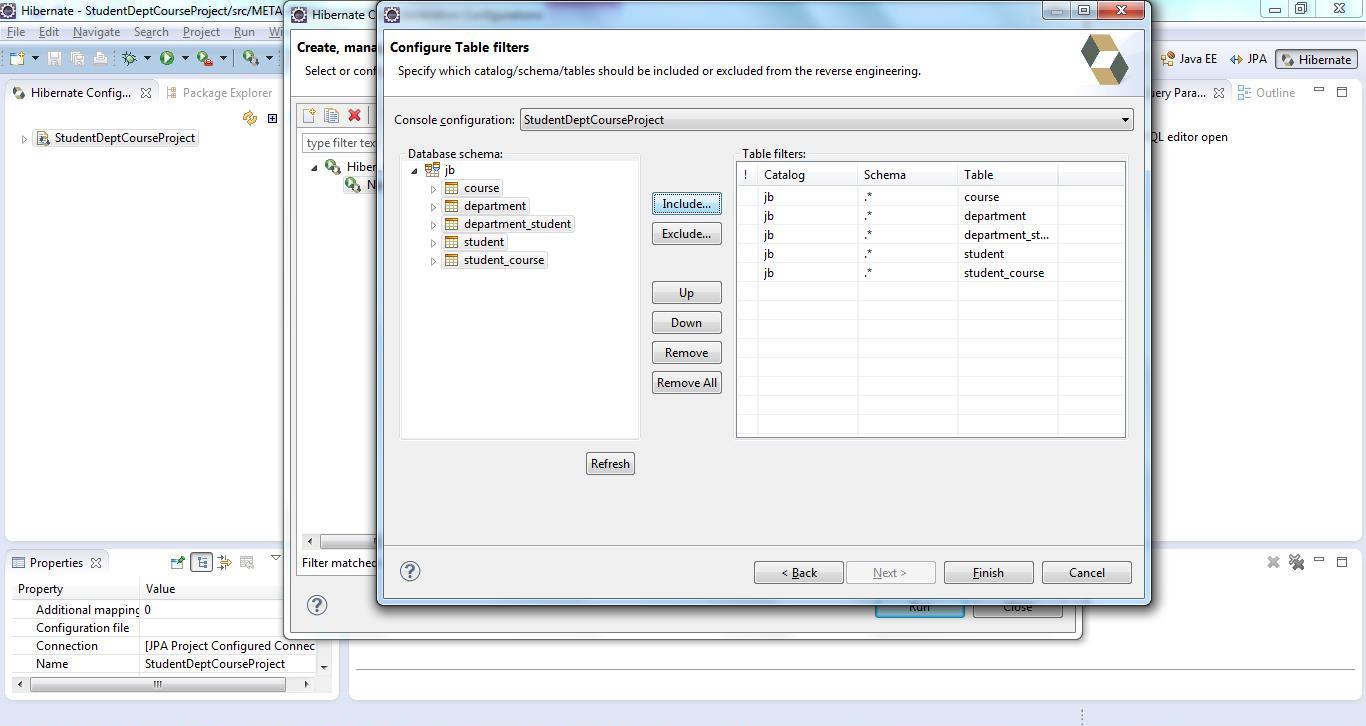Expand the student_course table node
Image resolution: width=1366 pixels, height=726 pixels.
[x=434, y=261]
